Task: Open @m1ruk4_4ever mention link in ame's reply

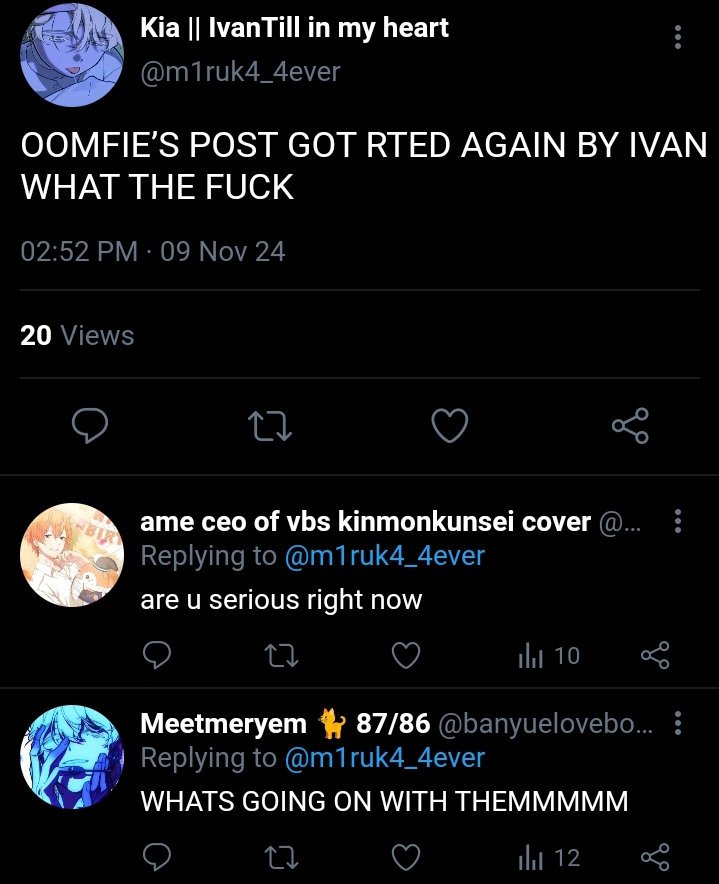Action: [385, 556]
